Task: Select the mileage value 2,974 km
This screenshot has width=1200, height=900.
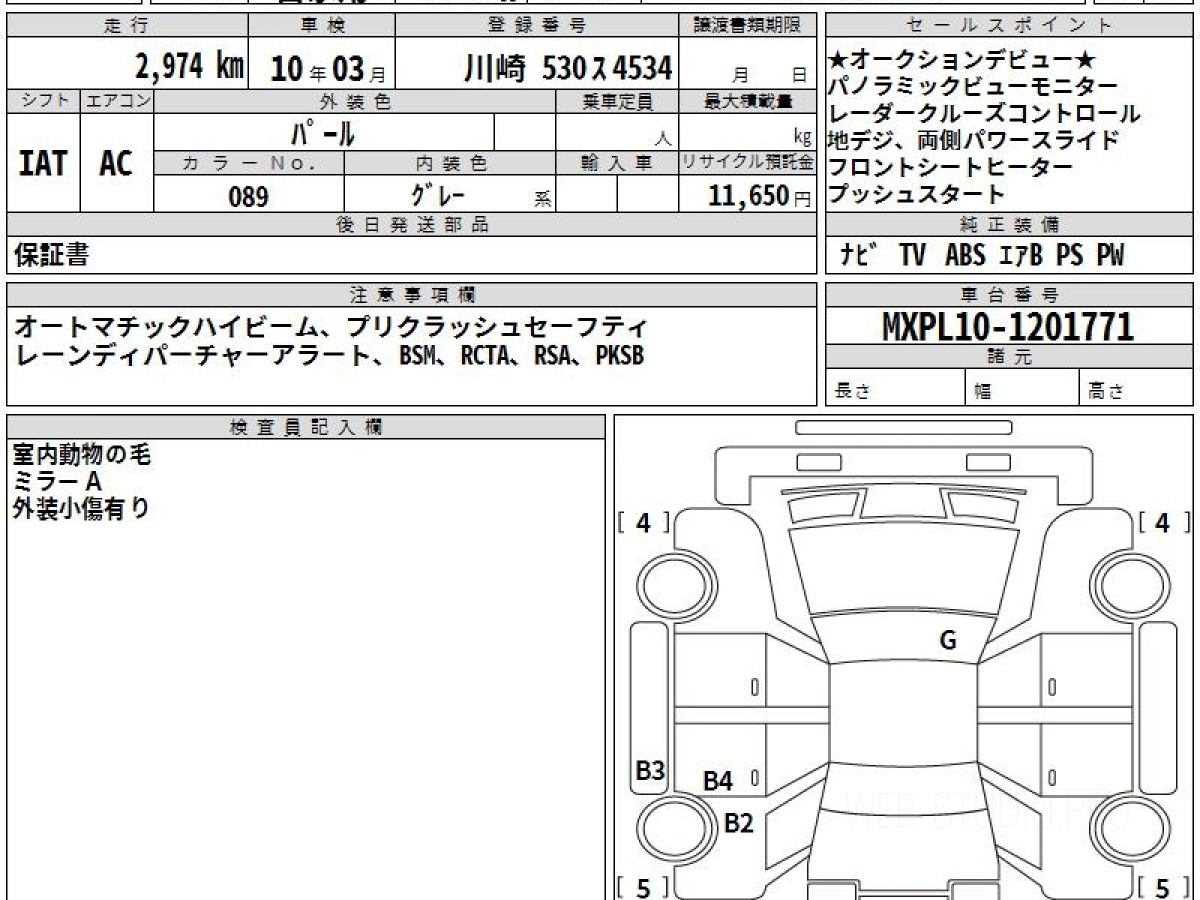Action: 189,67
